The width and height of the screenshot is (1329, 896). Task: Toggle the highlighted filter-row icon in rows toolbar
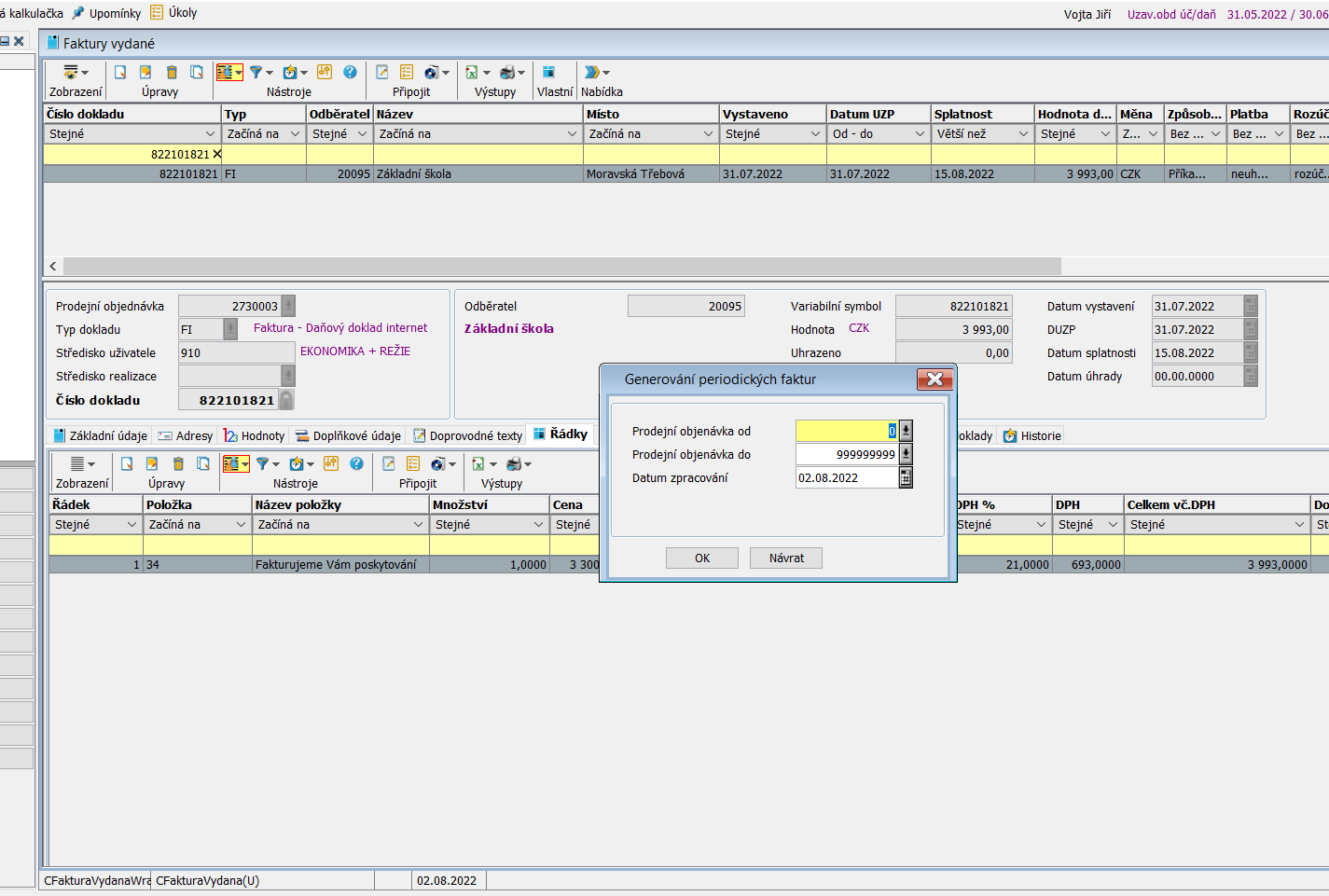pos(232,463)
